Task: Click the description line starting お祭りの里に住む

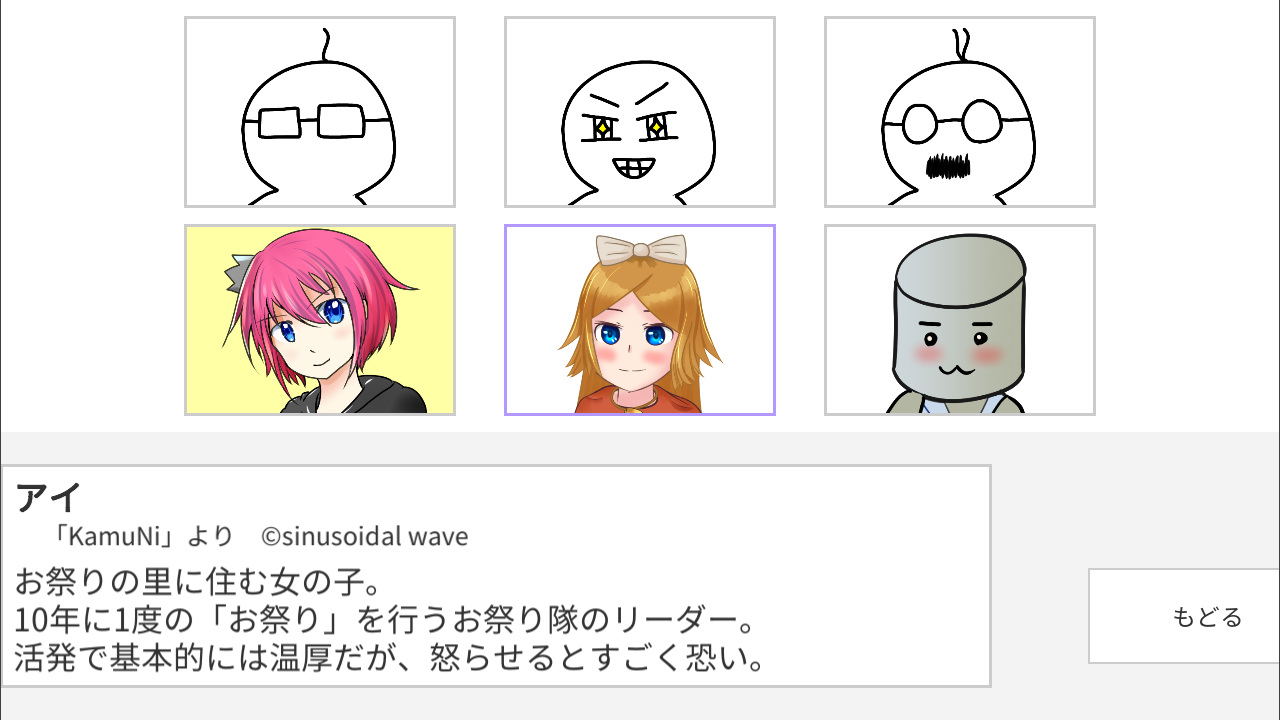Action: (199, 581)
